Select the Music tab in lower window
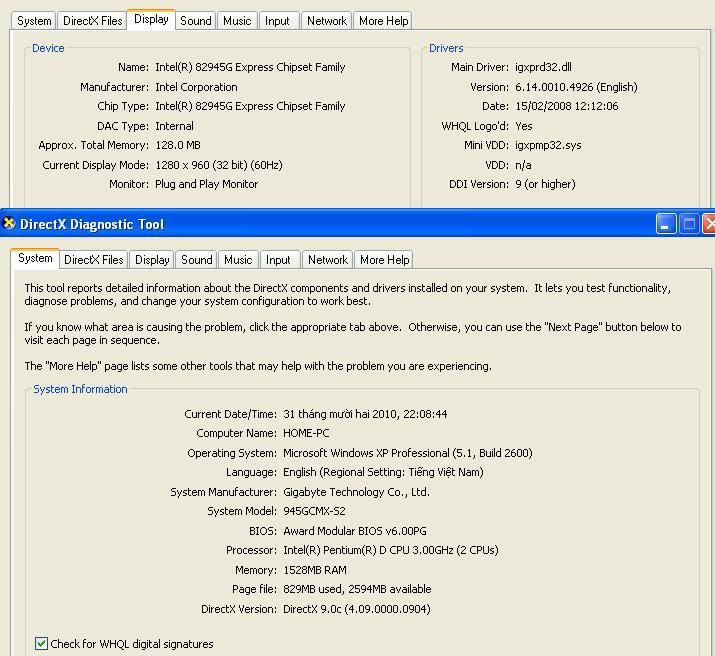The image size is (715, 656). (238, 260)
